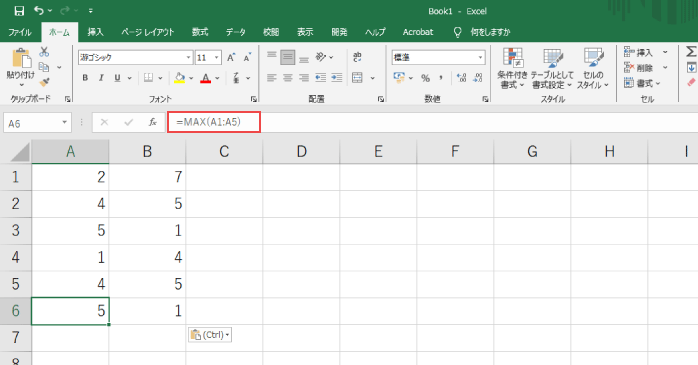The image size is (698, 365).
Task: Open the font group dialog launcher
Action: pos(253,99)
